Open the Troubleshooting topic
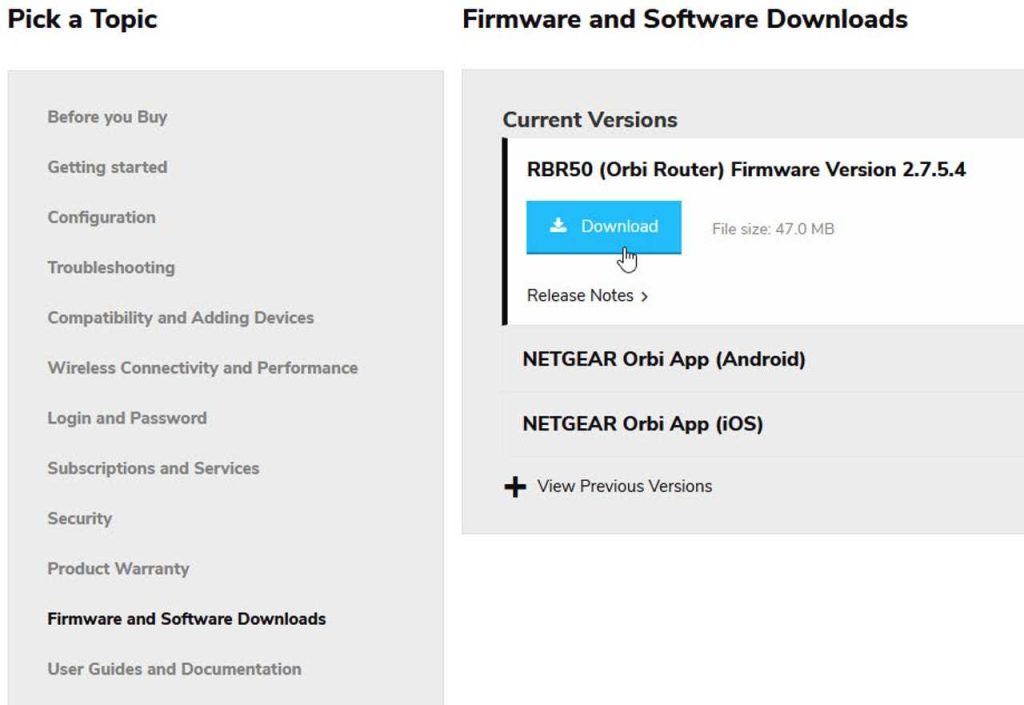This screenshot has height=705, width=1024. pyautogui.click(x=111, y=267)
